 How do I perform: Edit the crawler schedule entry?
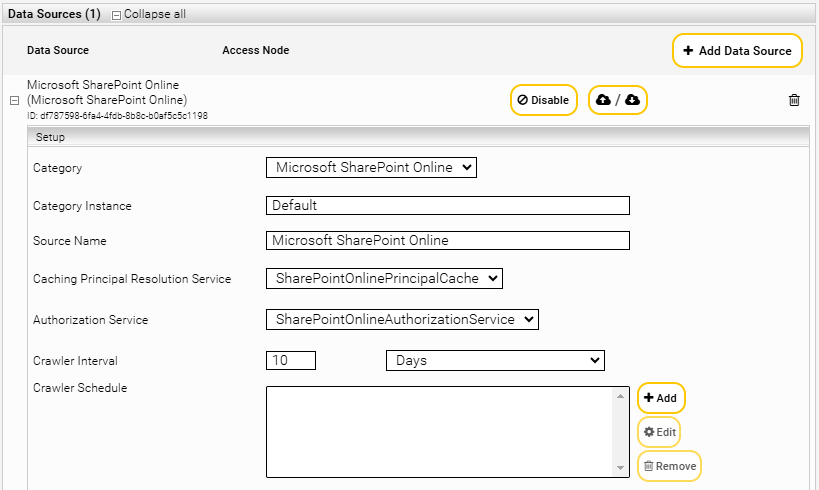(660, 432)
